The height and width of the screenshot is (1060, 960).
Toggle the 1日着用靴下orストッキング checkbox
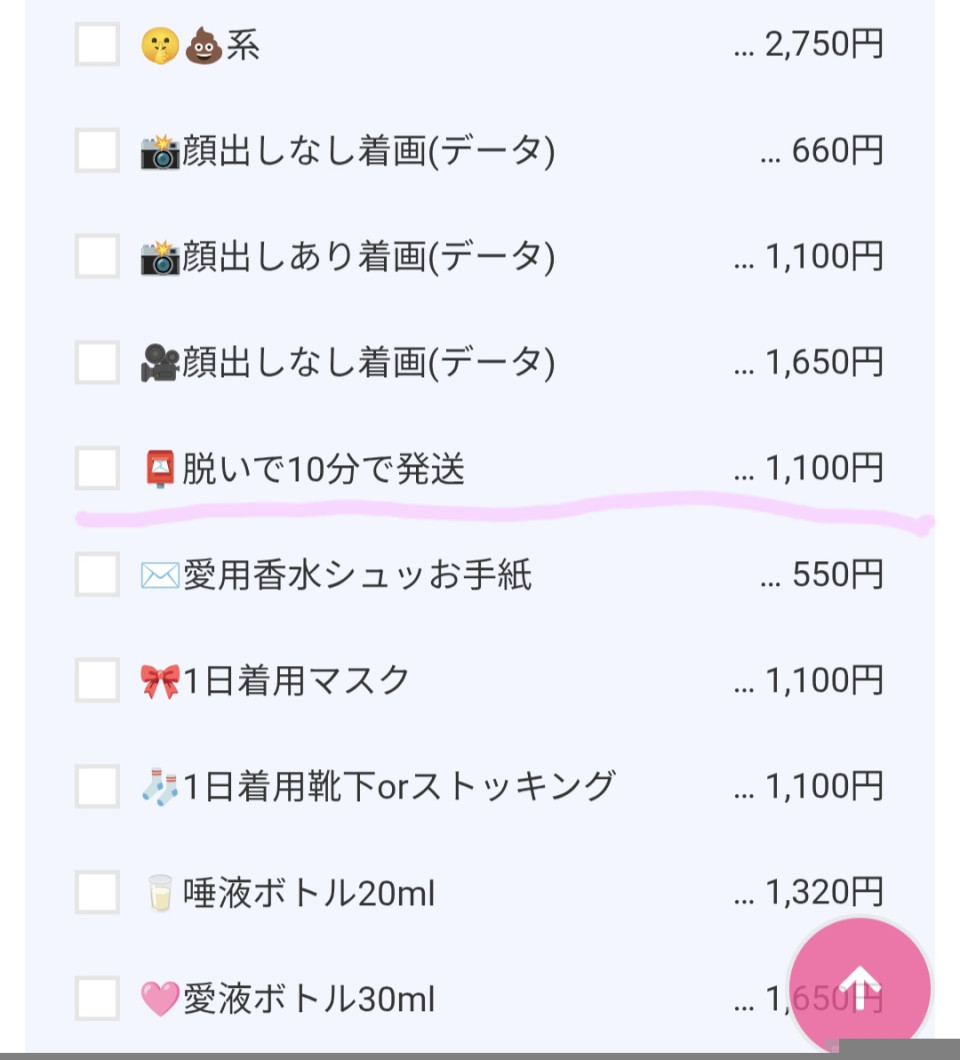click(x=97, y=786)
